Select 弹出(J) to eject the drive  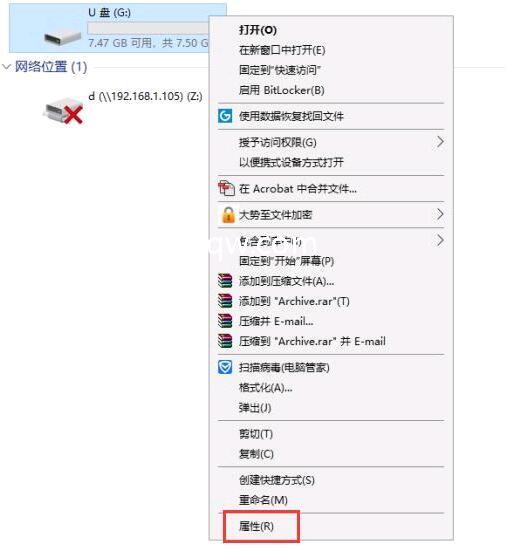click(x=255, y=408)
